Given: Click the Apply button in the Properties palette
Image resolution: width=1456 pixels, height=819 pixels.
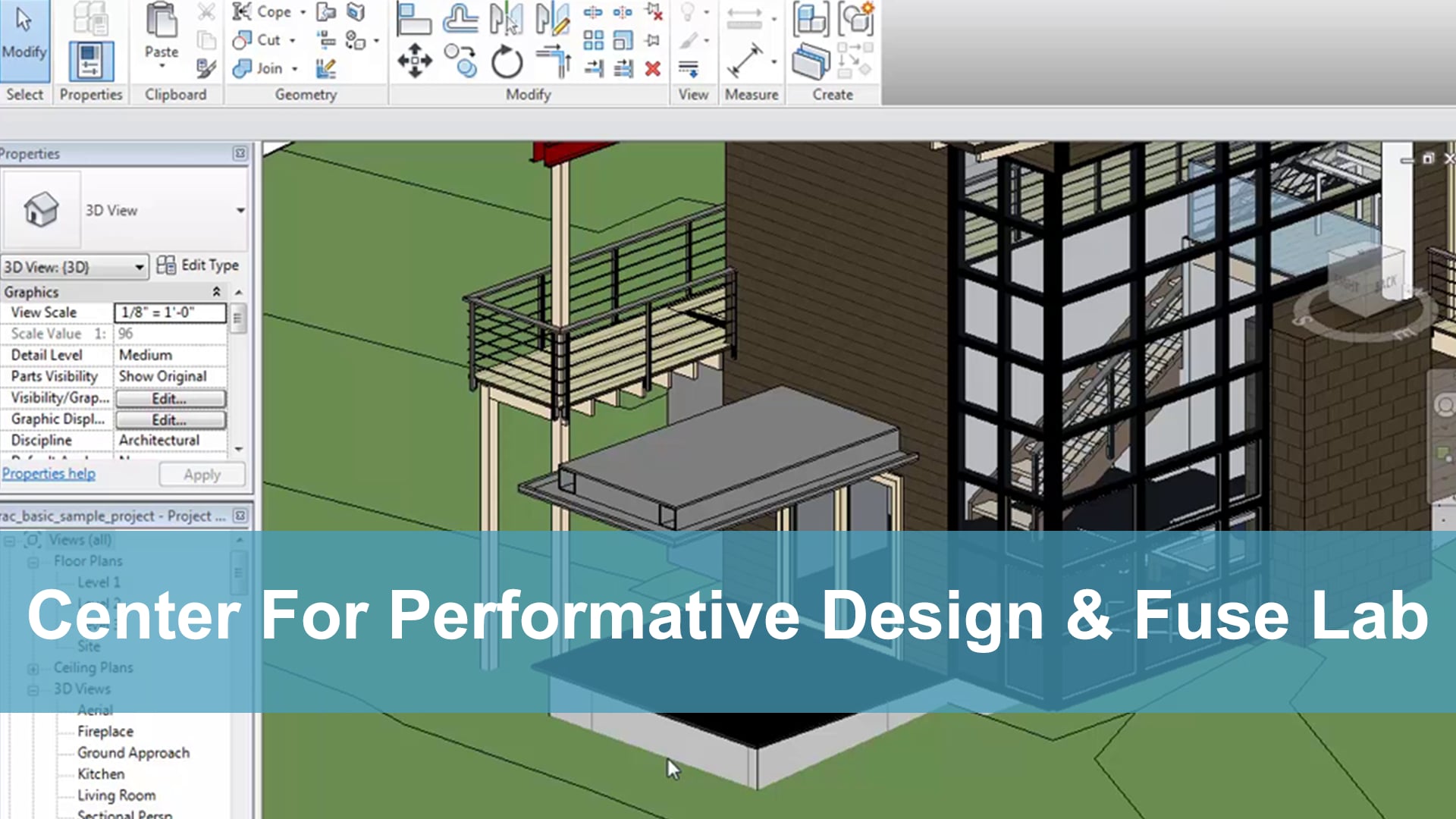Looking at the screenshot, I should click(x=200, y=474).
